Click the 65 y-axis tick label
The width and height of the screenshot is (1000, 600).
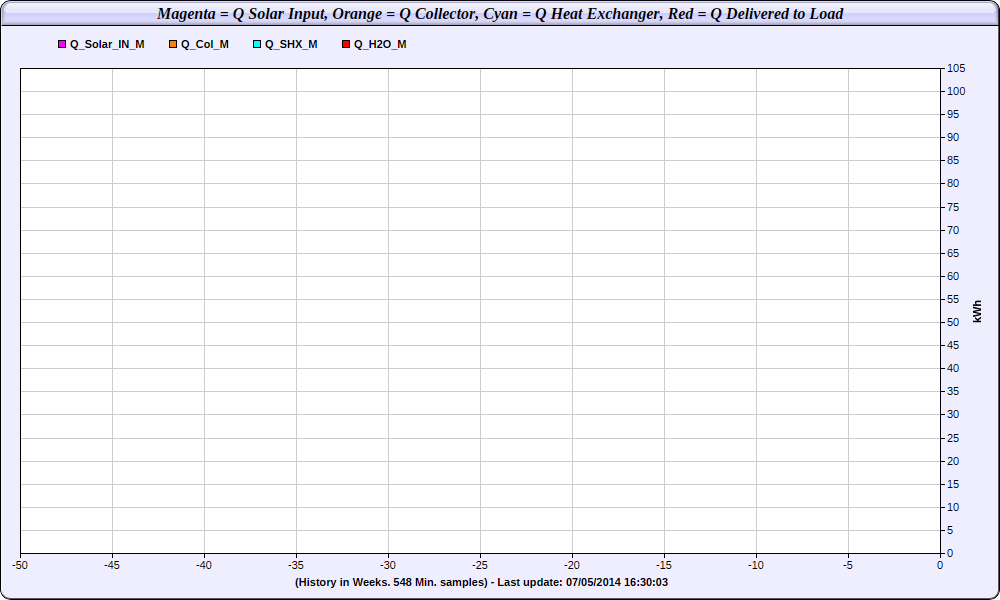click(953, 253)
